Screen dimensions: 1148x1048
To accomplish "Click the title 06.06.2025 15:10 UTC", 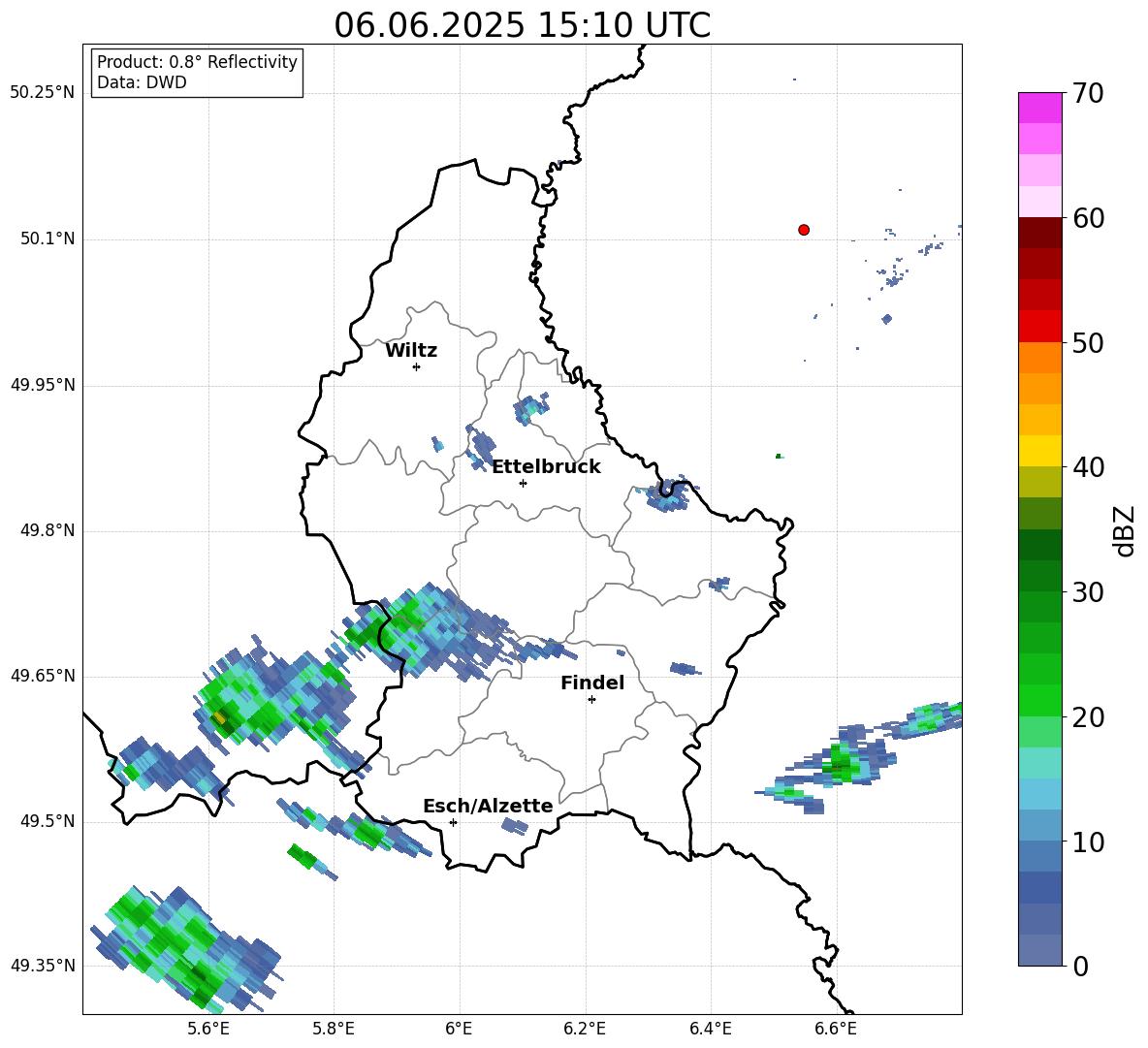I will coord(522,25).
